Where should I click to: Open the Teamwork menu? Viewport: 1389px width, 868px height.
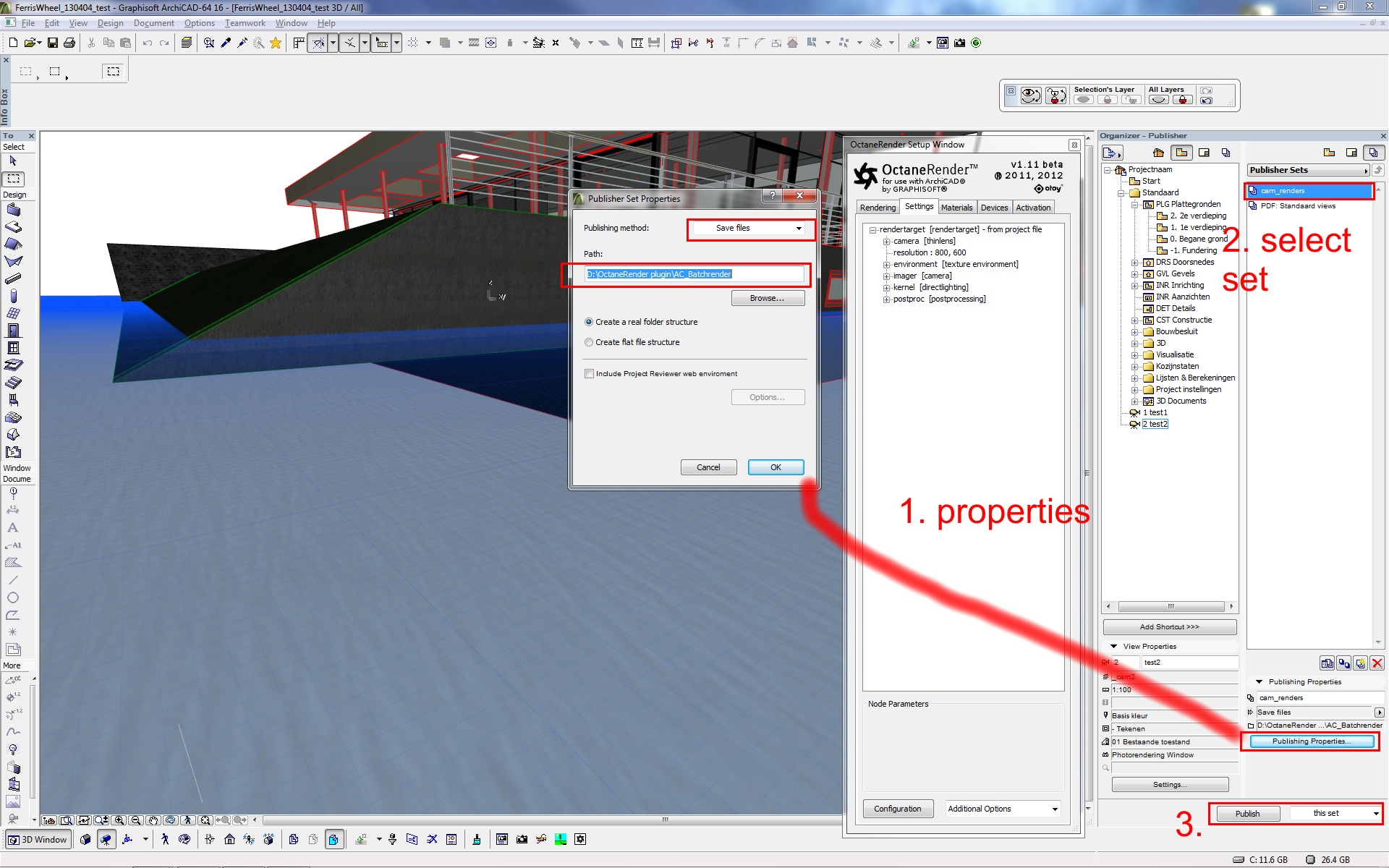pyautogui.click(x=245, y=23)
